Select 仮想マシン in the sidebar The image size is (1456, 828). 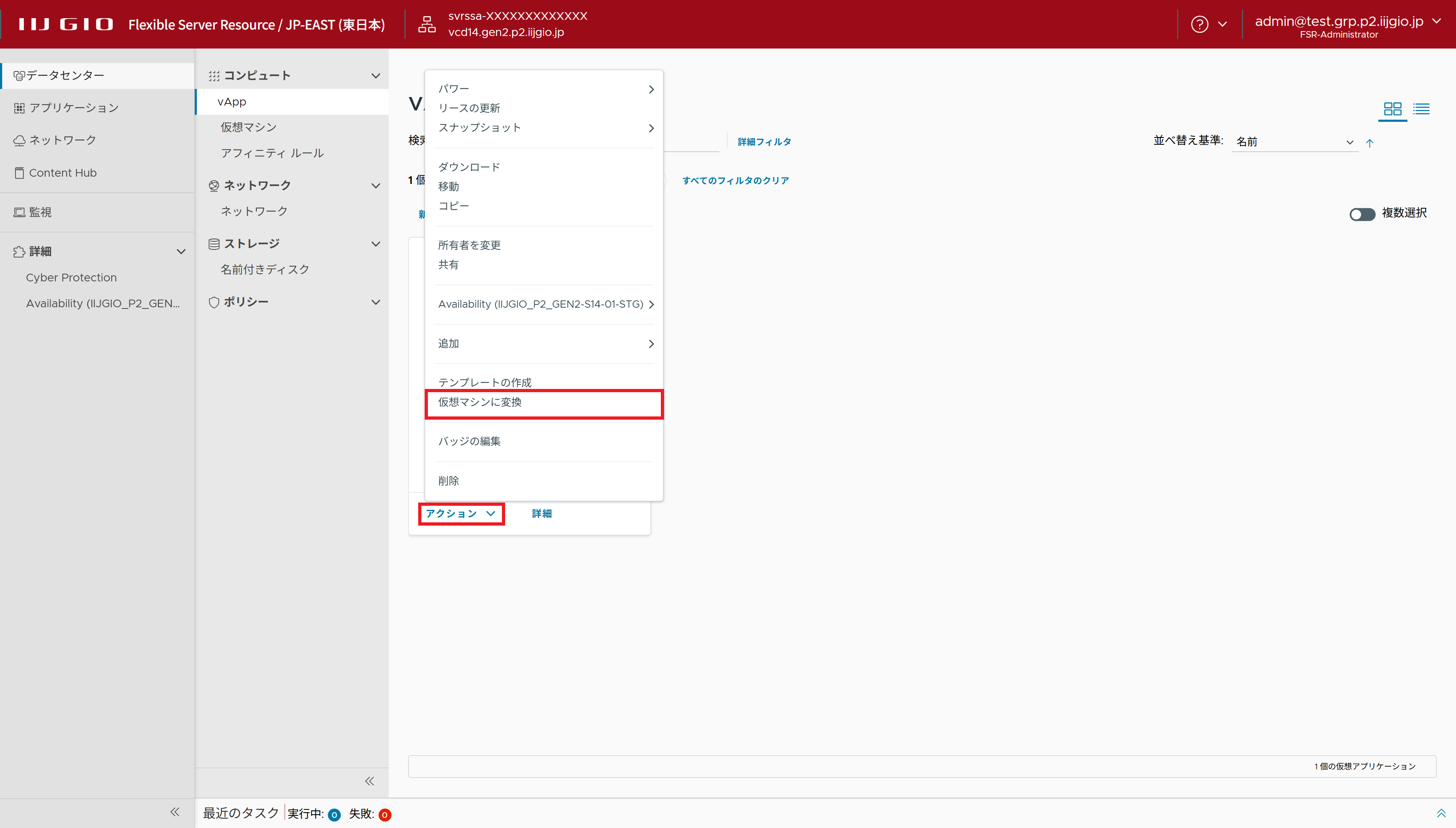(249, 127)
